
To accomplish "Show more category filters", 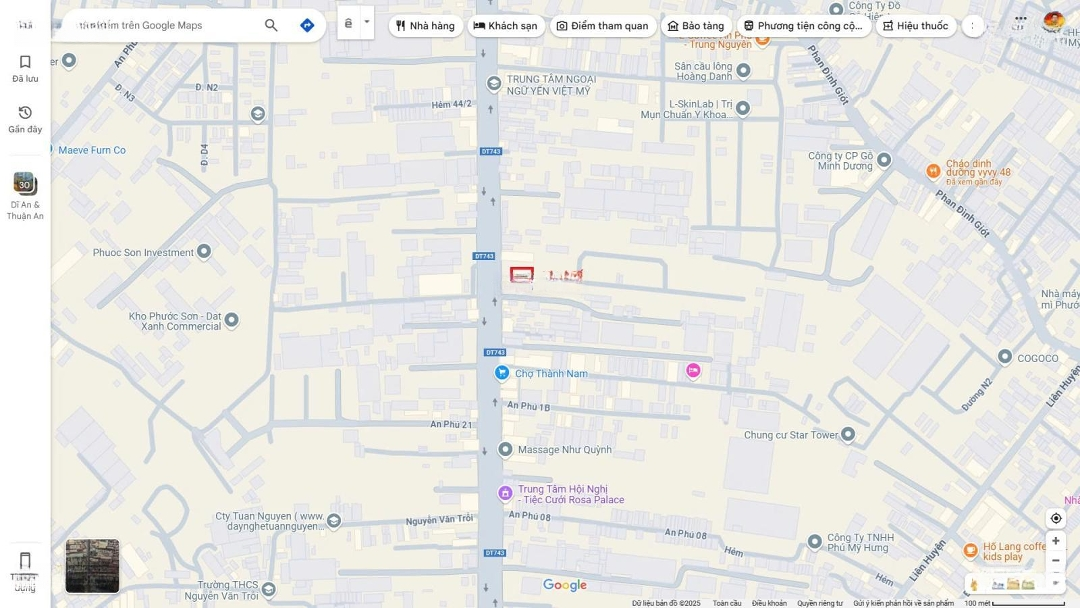I will click(973, 26).
